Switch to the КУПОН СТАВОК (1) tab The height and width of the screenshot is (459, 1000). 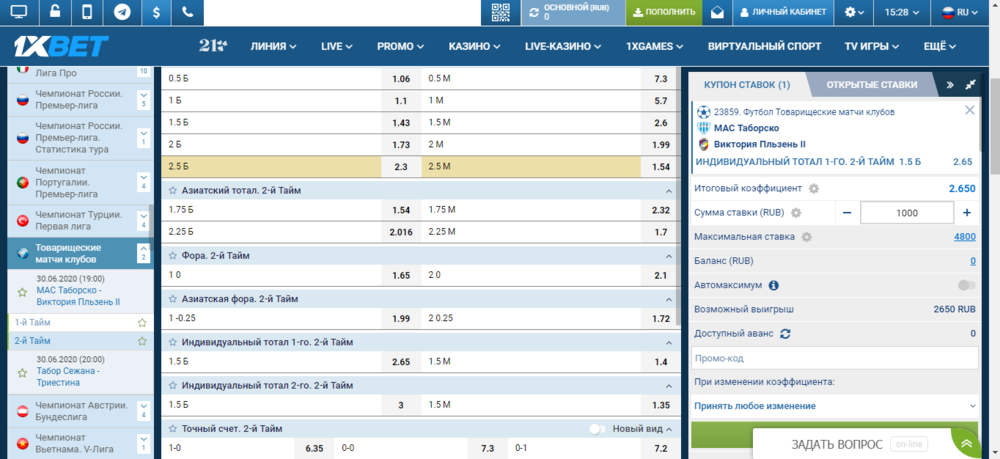point(747,84)
